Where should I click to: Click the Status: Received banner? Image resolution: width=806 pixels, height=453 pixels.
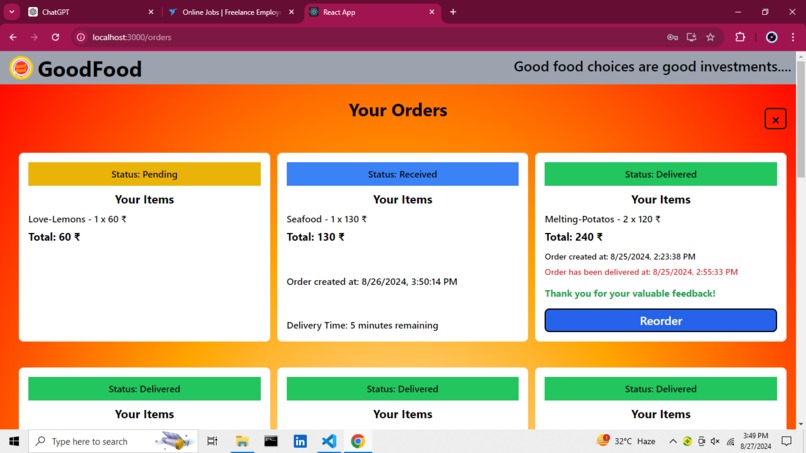402,174
